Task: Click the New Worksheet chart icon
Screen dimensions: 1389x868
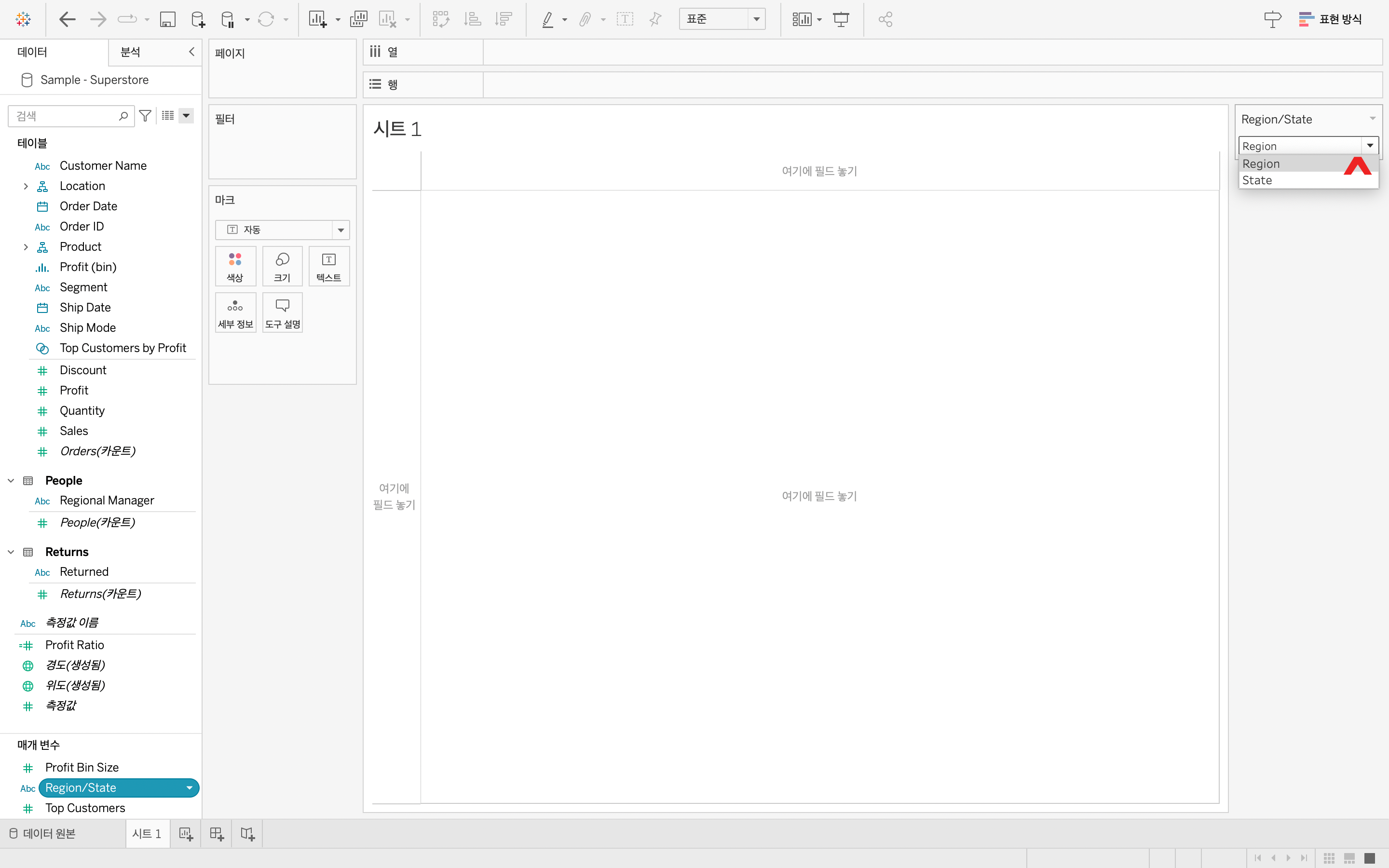Action: [x=317, y=19]
